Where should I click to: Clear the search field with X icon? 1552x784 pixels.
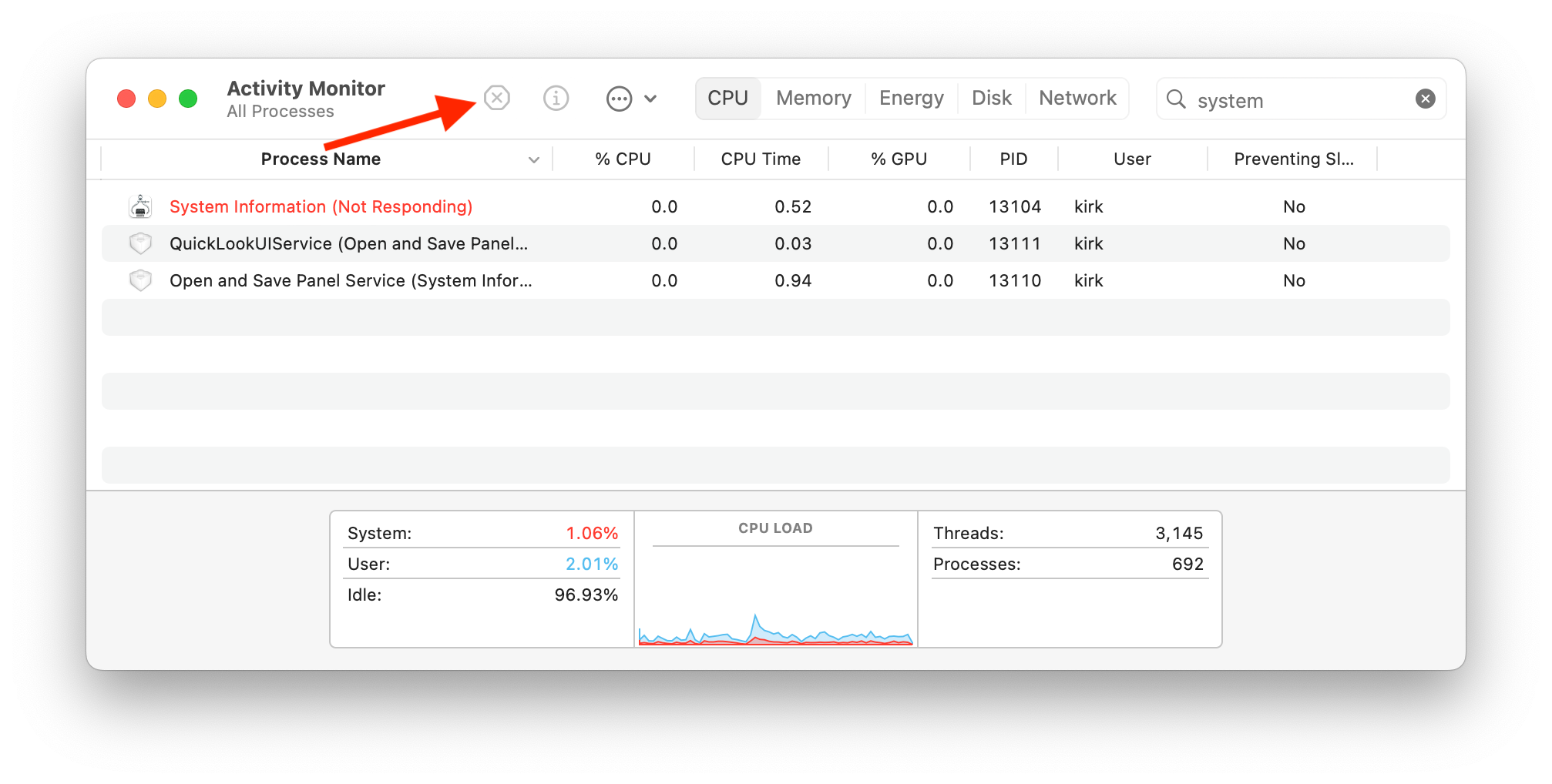pyautogui.click(x=1425, y=99)
